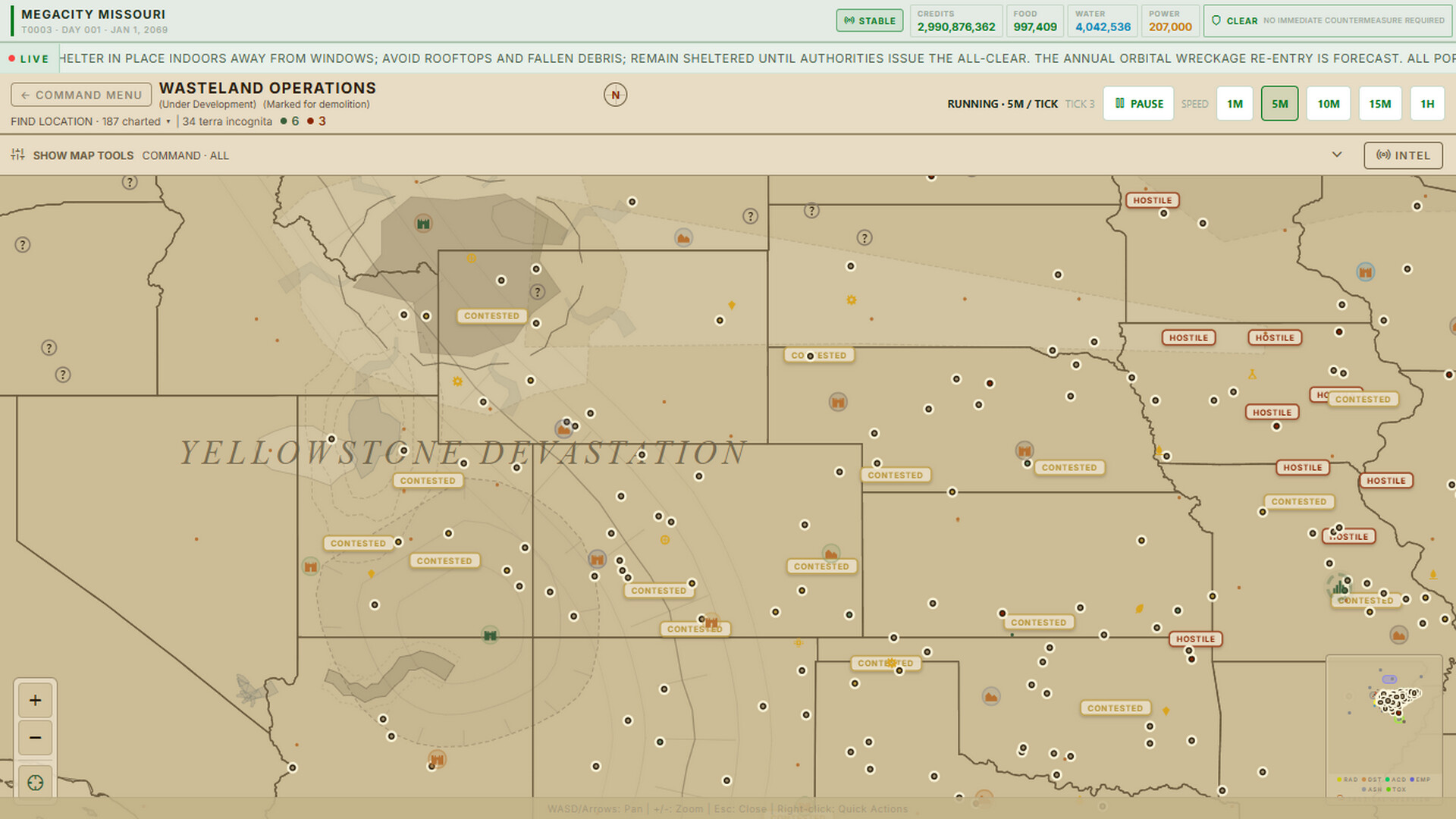Screen dimensions: 1456x819
Task: Click the STABLE status badge
Action: [869, 20]
